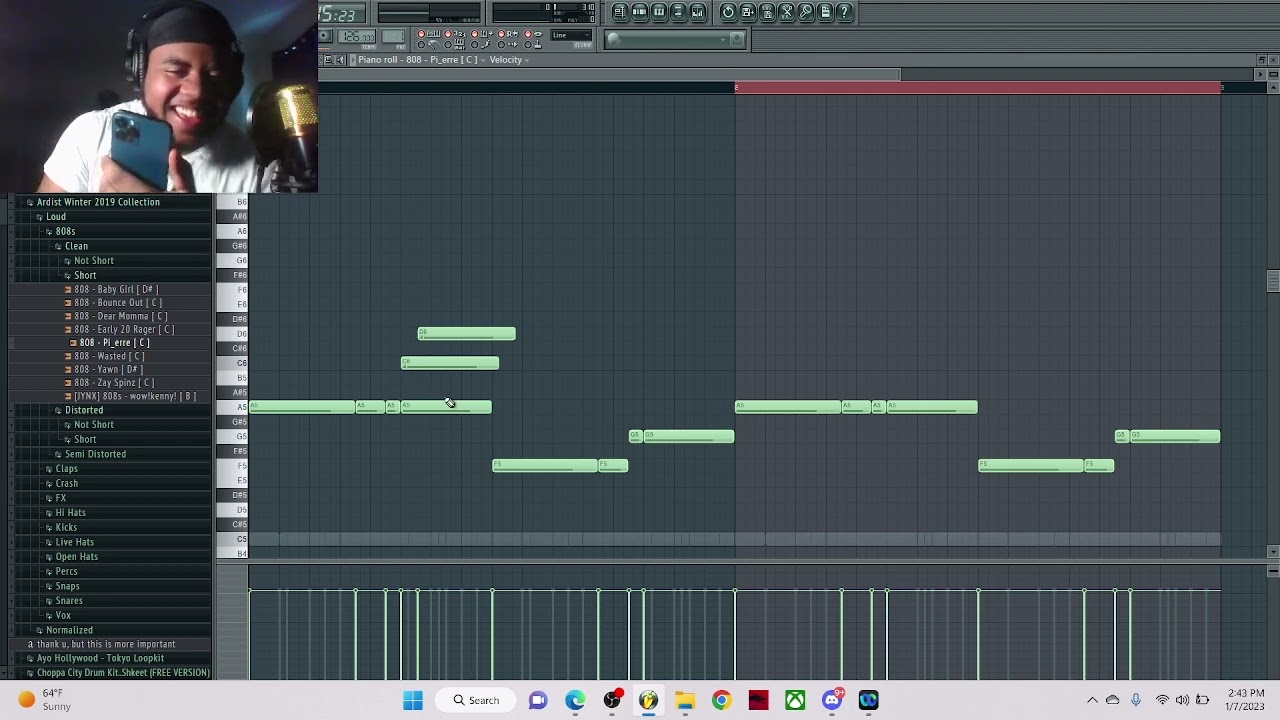1280x720 pixels.
Task: Open Google Chrome from the taskbar
Action: coord(721,700)
